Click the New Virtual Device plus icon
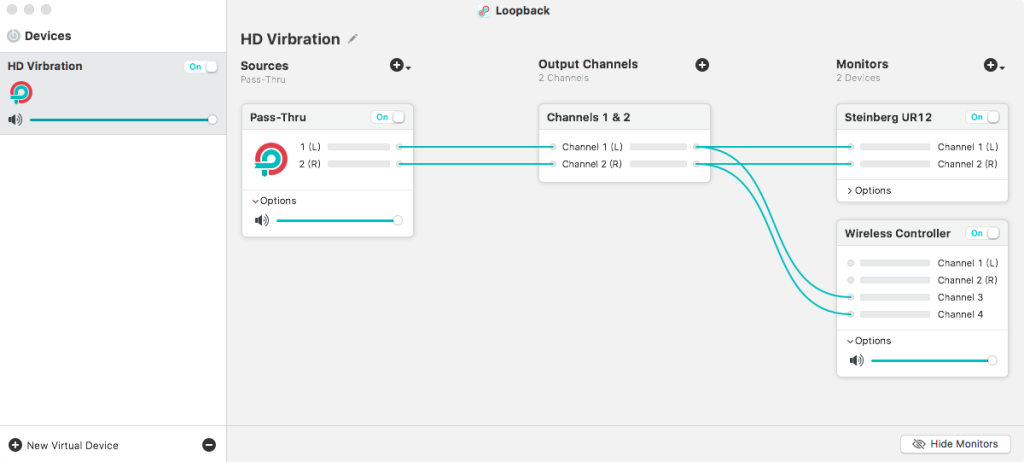1024x462 pixels. [x=15, y=445]
